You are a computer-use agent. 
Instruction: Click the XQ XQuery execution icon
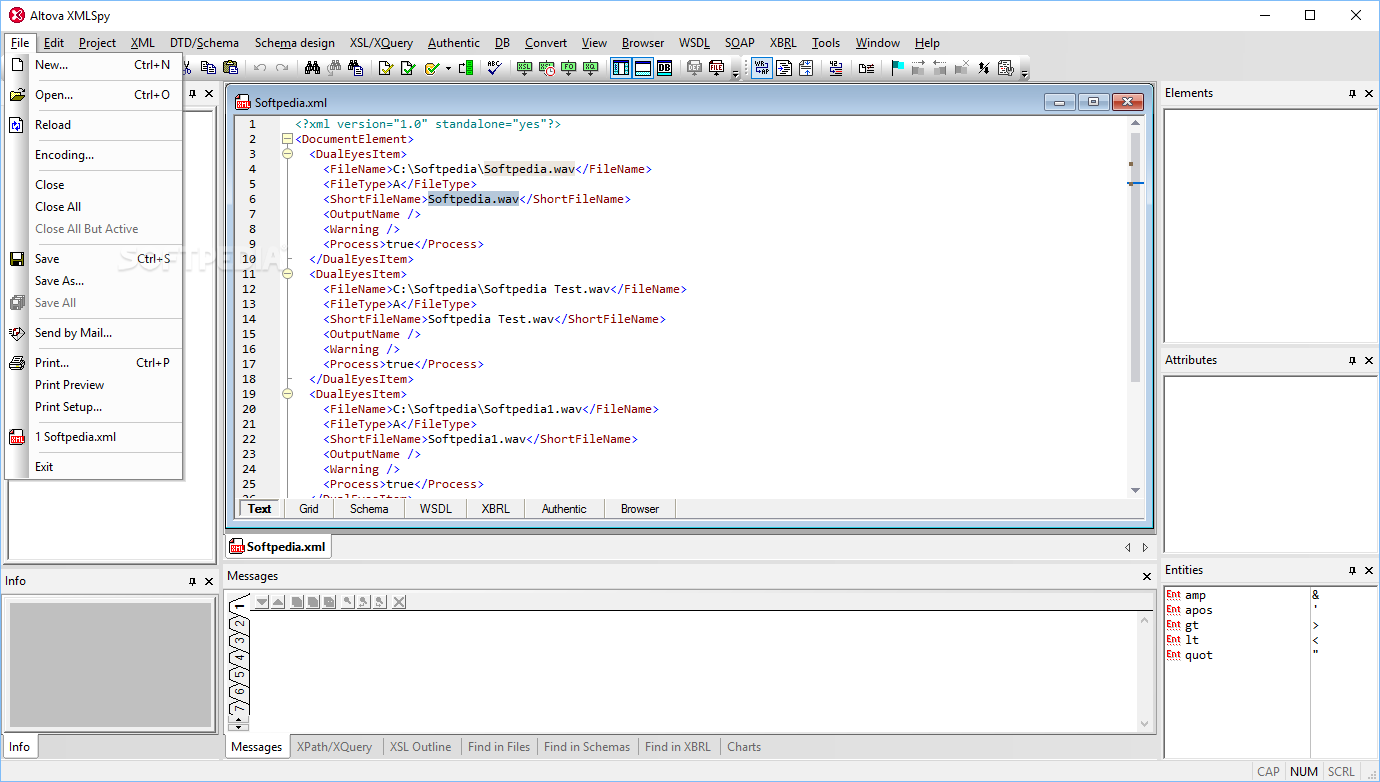[591, 68]
